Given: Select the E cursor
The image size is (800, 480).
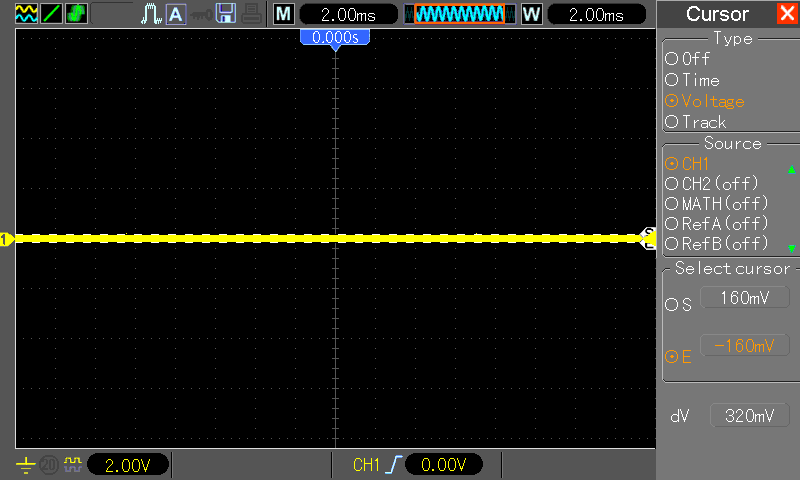Looking at the screenshot, I should 679,357.
